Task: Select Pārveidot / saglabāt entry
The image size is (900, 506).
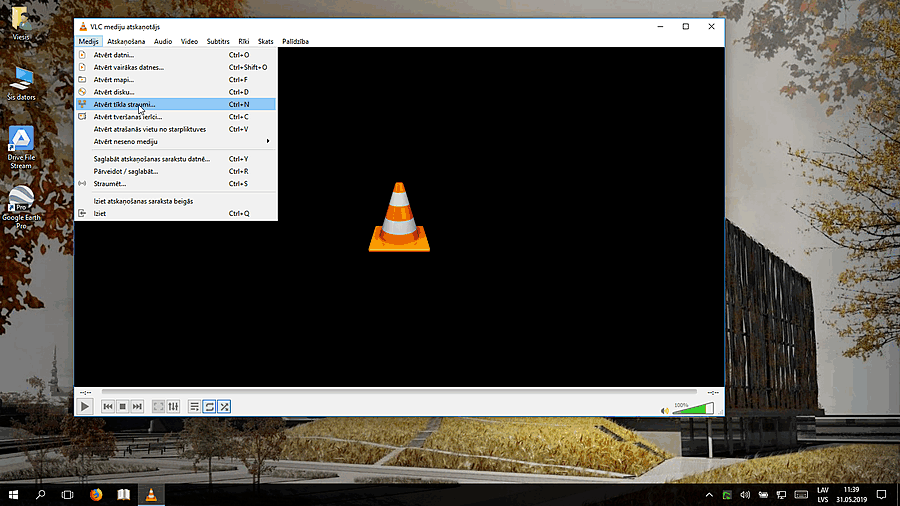Action: click(176, 172)
